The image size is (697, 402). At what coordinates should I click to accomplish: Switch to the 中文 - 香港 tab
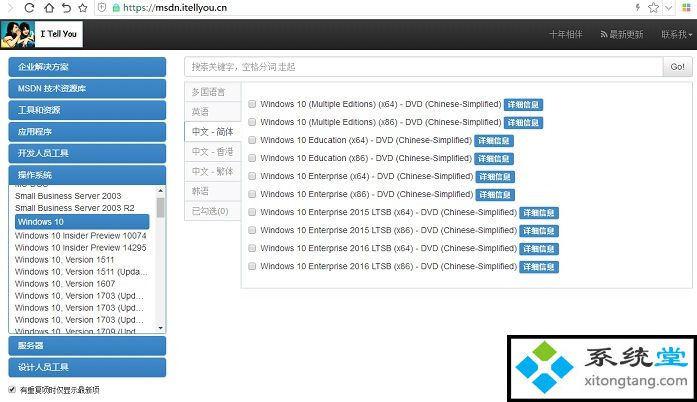[x=213, y=152]
